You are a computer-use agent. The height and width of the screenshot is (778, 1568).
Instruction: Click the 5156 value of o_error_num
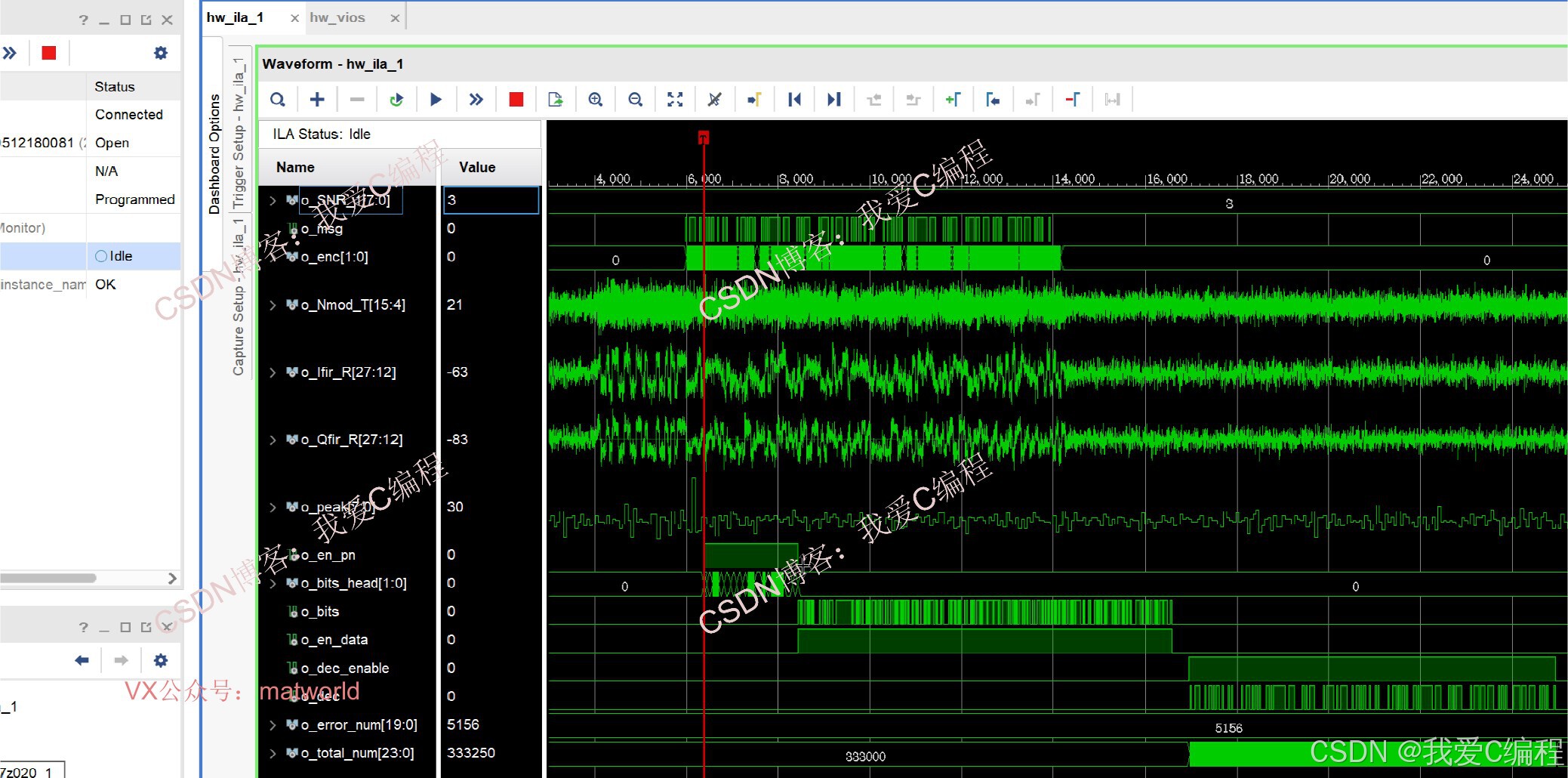tap(463, 725)
